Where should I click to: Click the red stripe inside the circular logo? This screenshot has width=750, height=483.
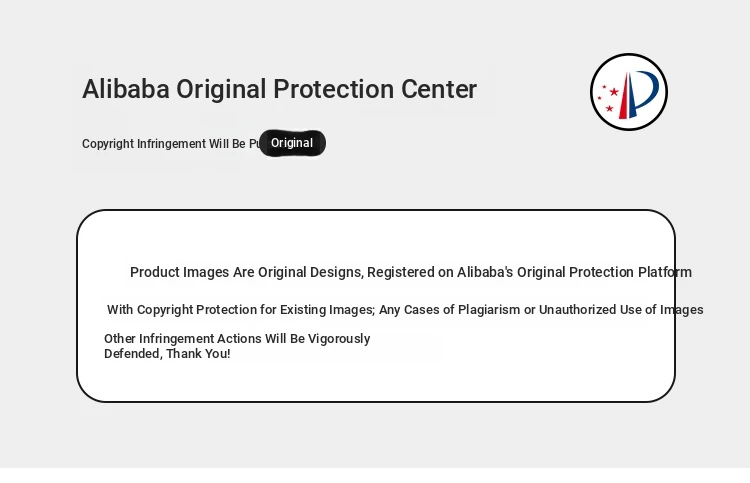(624, 96)
